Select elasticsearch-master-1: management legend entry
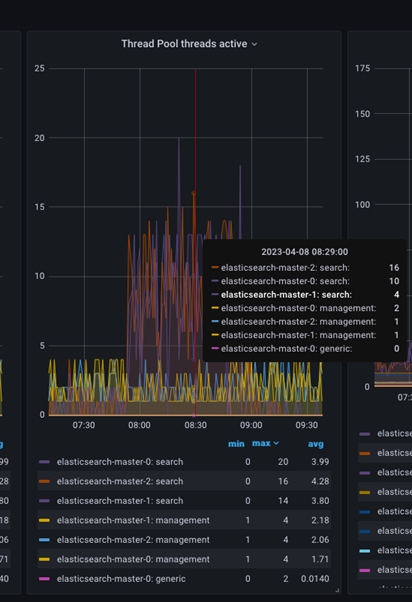The width and height of the screenshot is (412, 602). (x=133, y=520)
